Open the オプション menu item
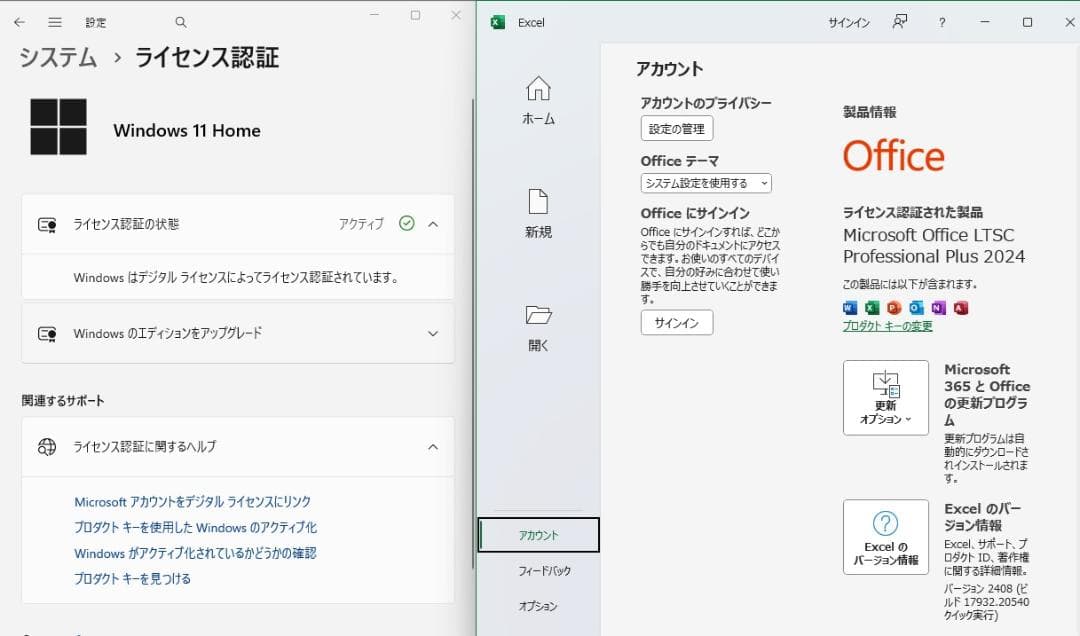This screenshot has width=1080, height=636. (539, 605)
